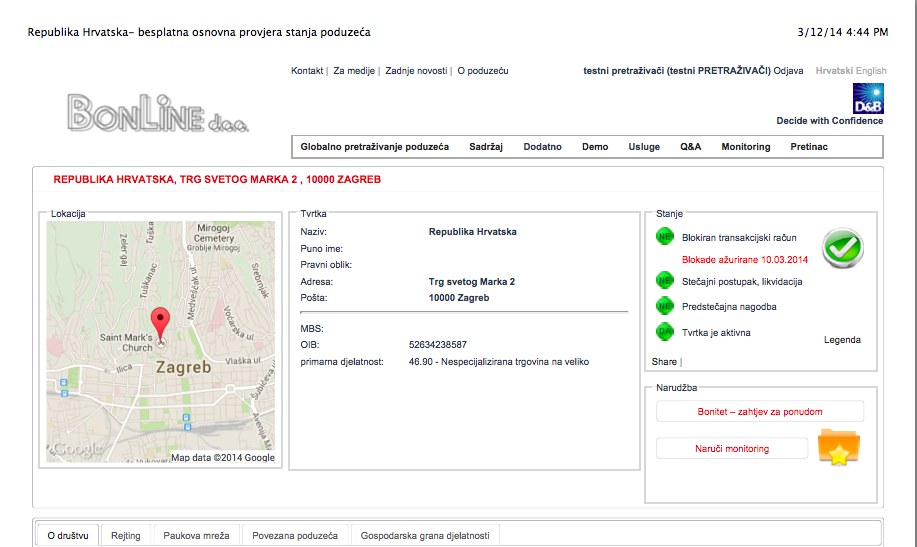This screenshot has height=547, width=917.
Task: Click the Odjava logout link
Action: tap(789, 71)
